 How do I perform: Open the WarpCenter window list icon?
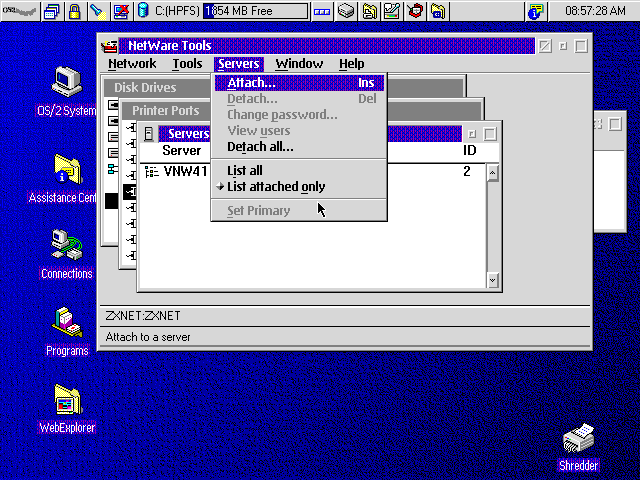(x=52, y=11)
